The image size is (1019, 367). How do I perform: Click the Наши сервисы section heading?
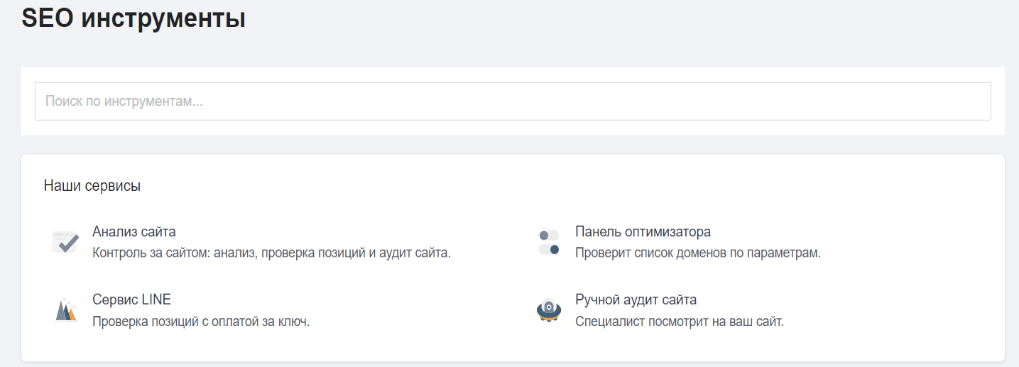tap(92, 186)
